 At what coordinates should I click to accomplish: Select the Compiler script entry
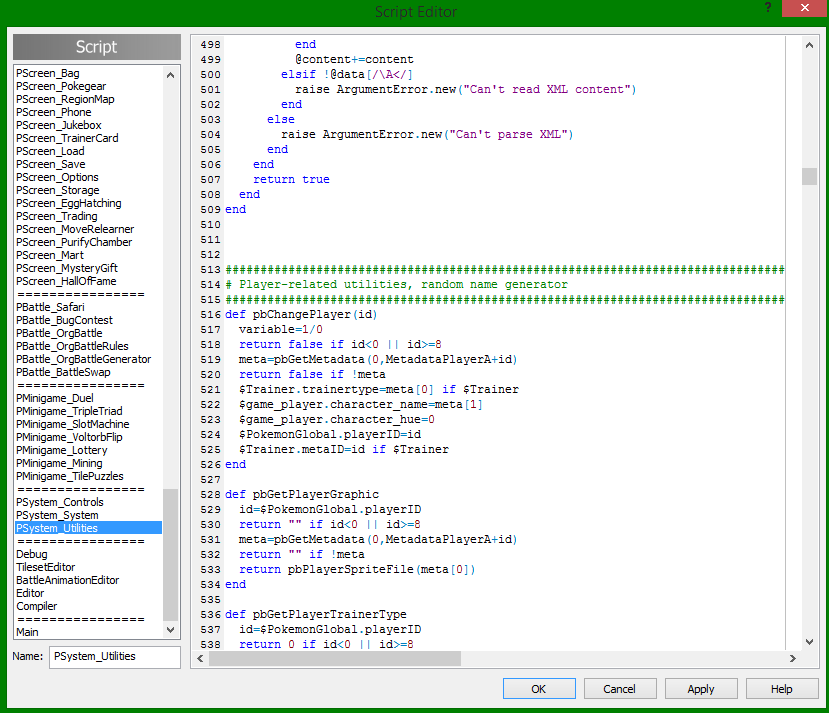[37, 606]
